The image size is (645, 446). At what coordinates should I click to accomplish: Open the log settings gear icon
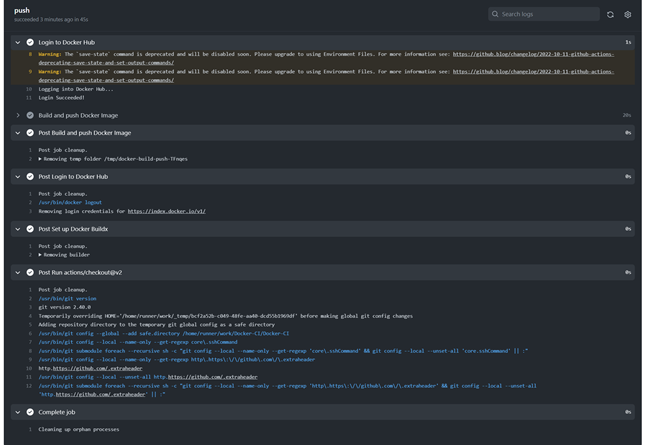(x=627, y=14)
